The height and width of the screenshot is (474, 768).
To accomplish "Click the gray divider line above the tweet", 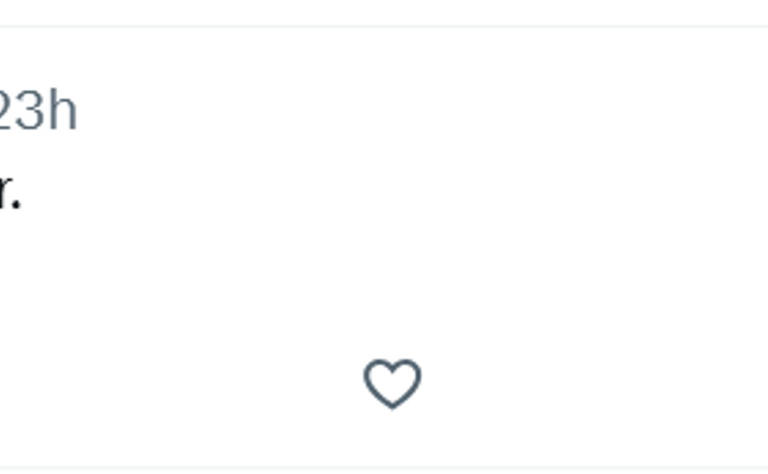I will [x=384, y=26].
